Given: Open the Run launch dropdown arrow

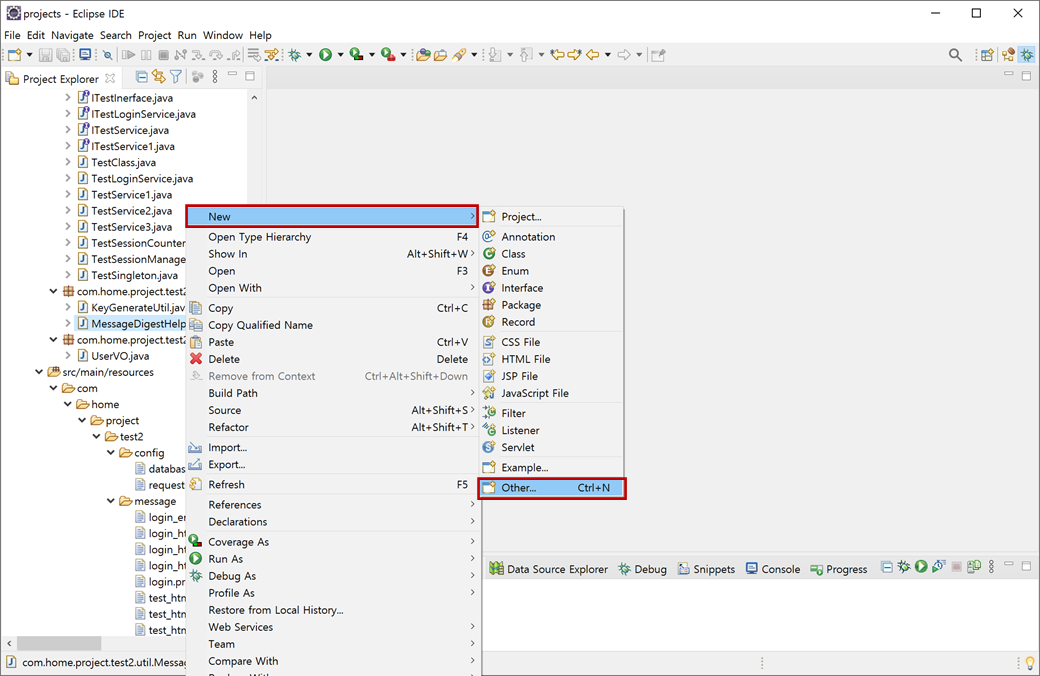Looking at the screenshot, I should click(x=340, y=55).
